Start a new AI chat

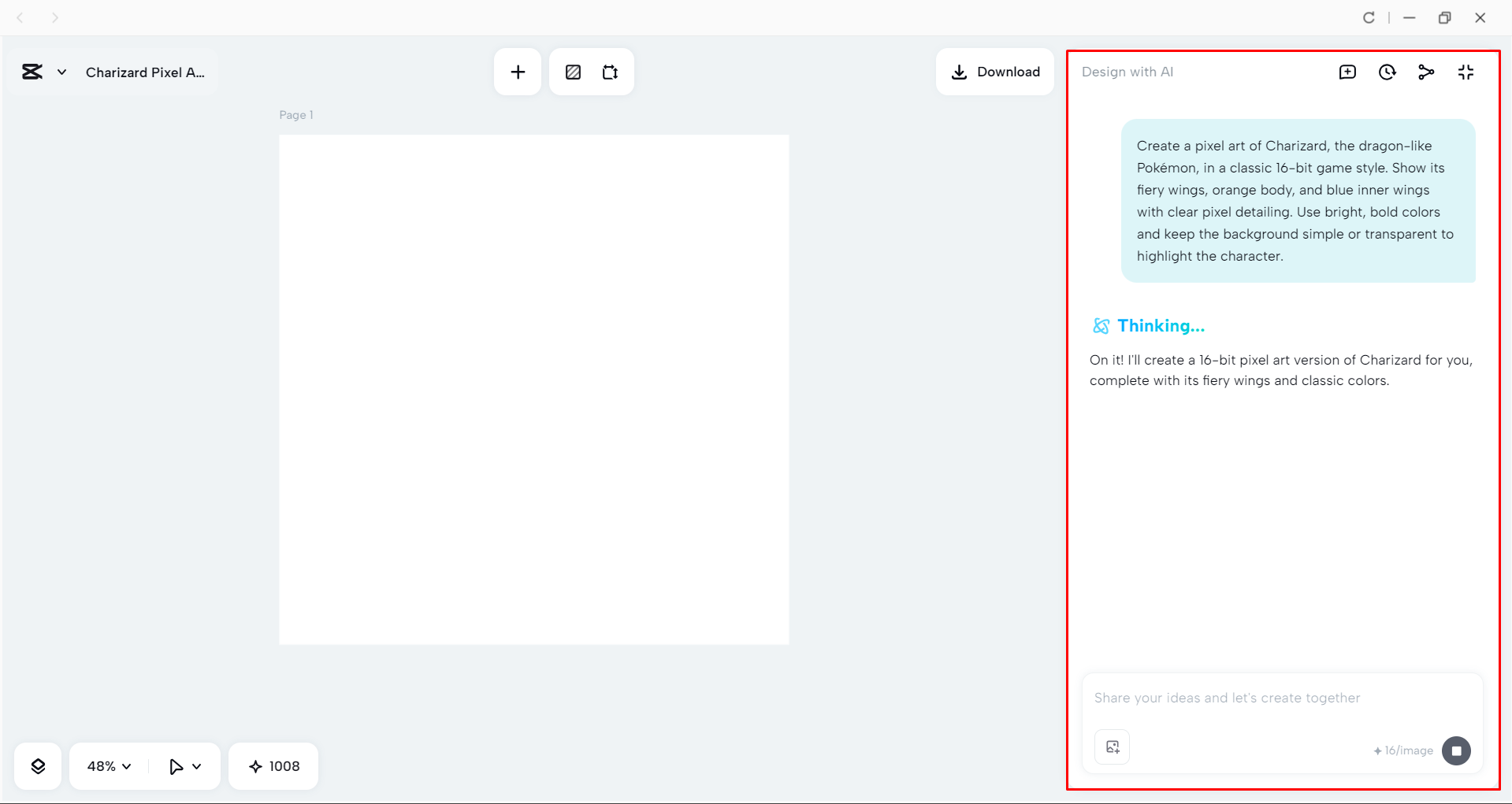pyautogui.click(x=1348, y=72)
